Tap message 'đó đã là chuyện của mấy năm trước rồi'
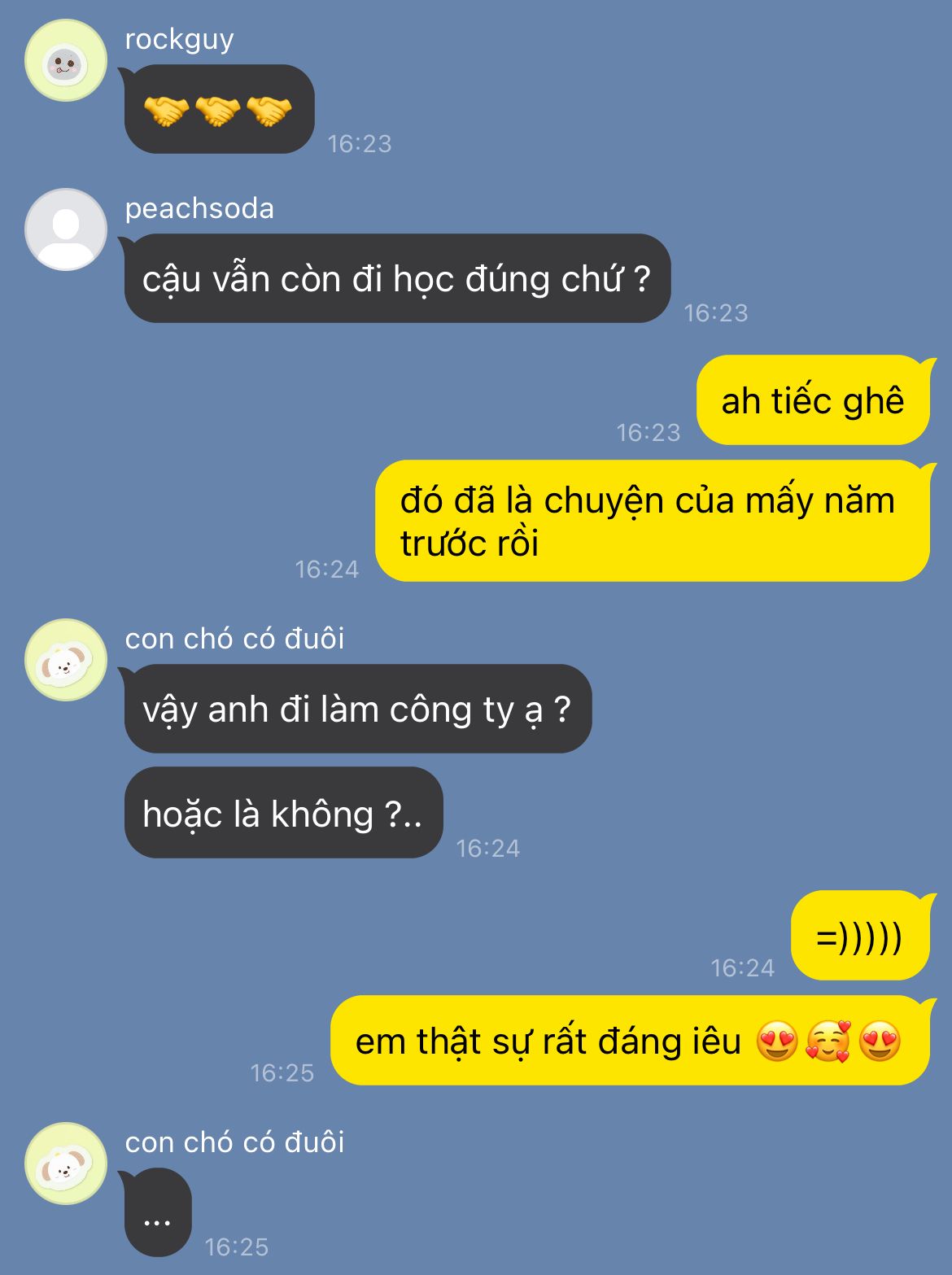 tap(653, 521)
